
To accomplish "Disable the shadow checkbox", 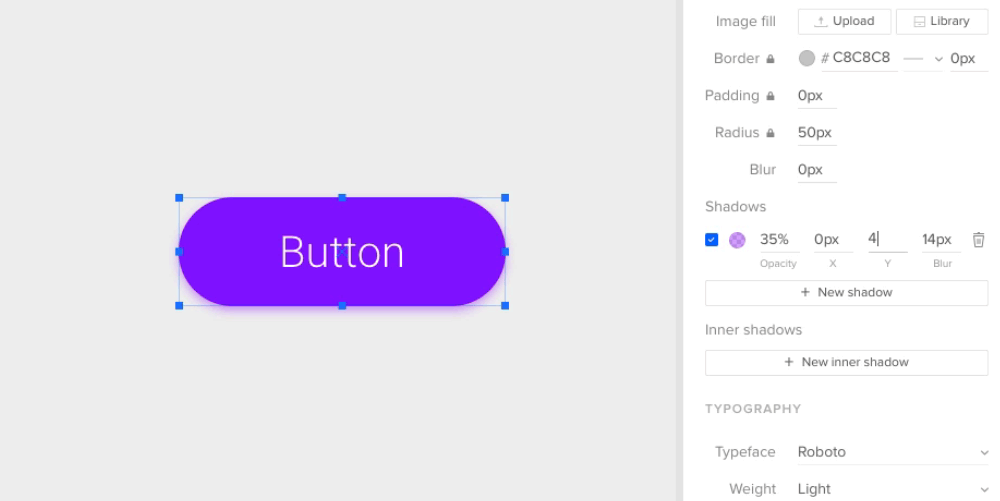I will [x=712, y=240].
